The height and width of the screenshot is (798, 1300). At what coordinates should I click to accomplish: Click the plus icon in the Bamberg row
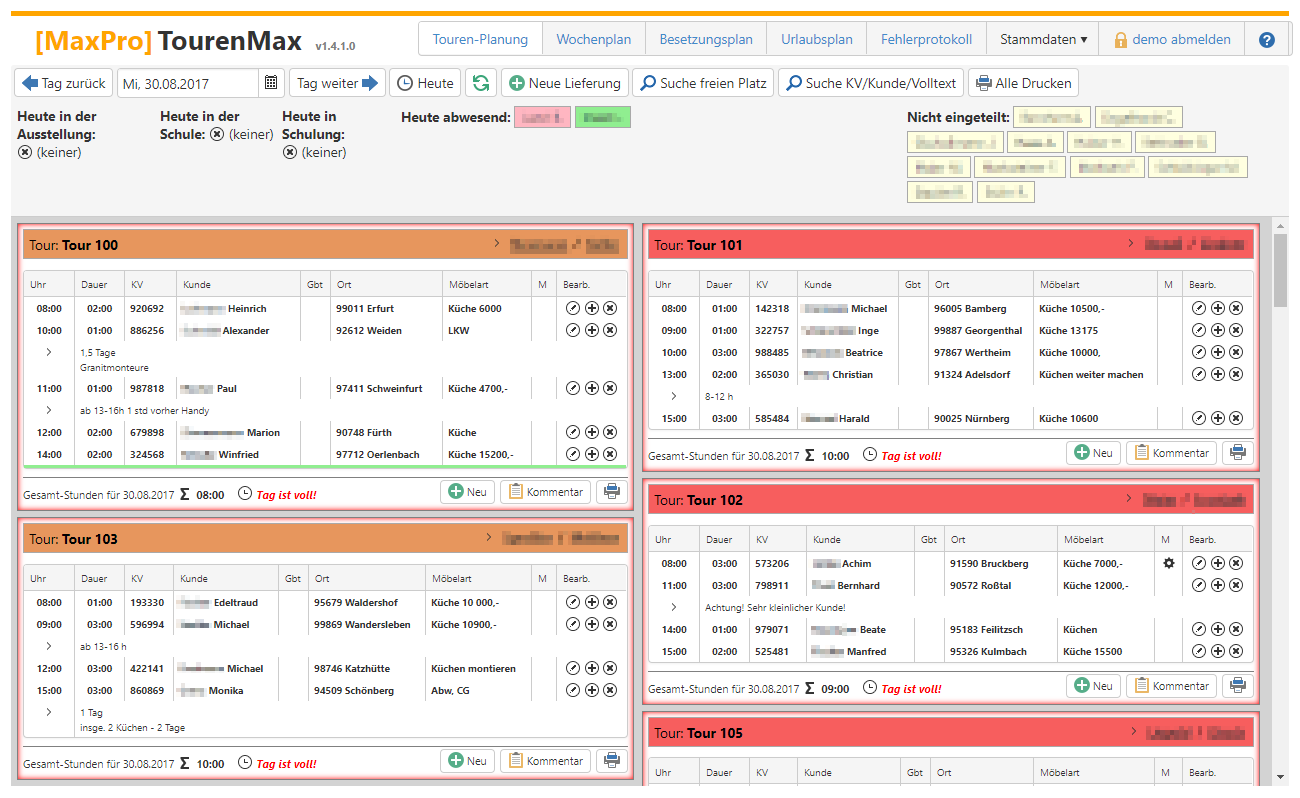pos(1217,309)
